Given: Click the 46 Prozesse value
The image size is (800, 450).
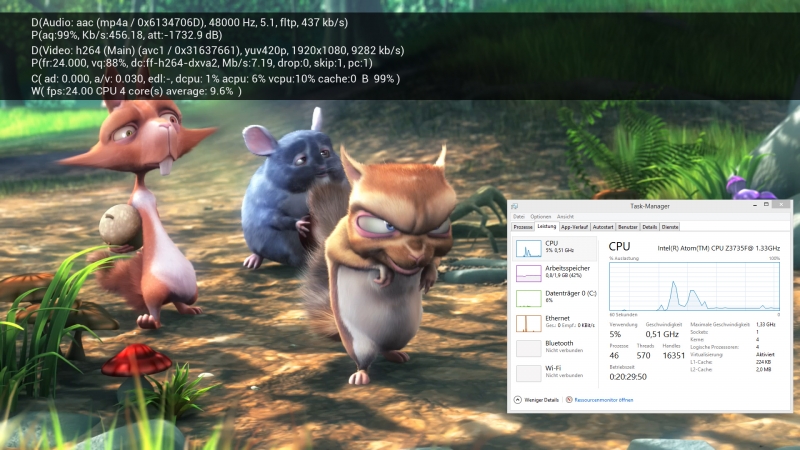Looking at the screenshot, I should point(614,356).
